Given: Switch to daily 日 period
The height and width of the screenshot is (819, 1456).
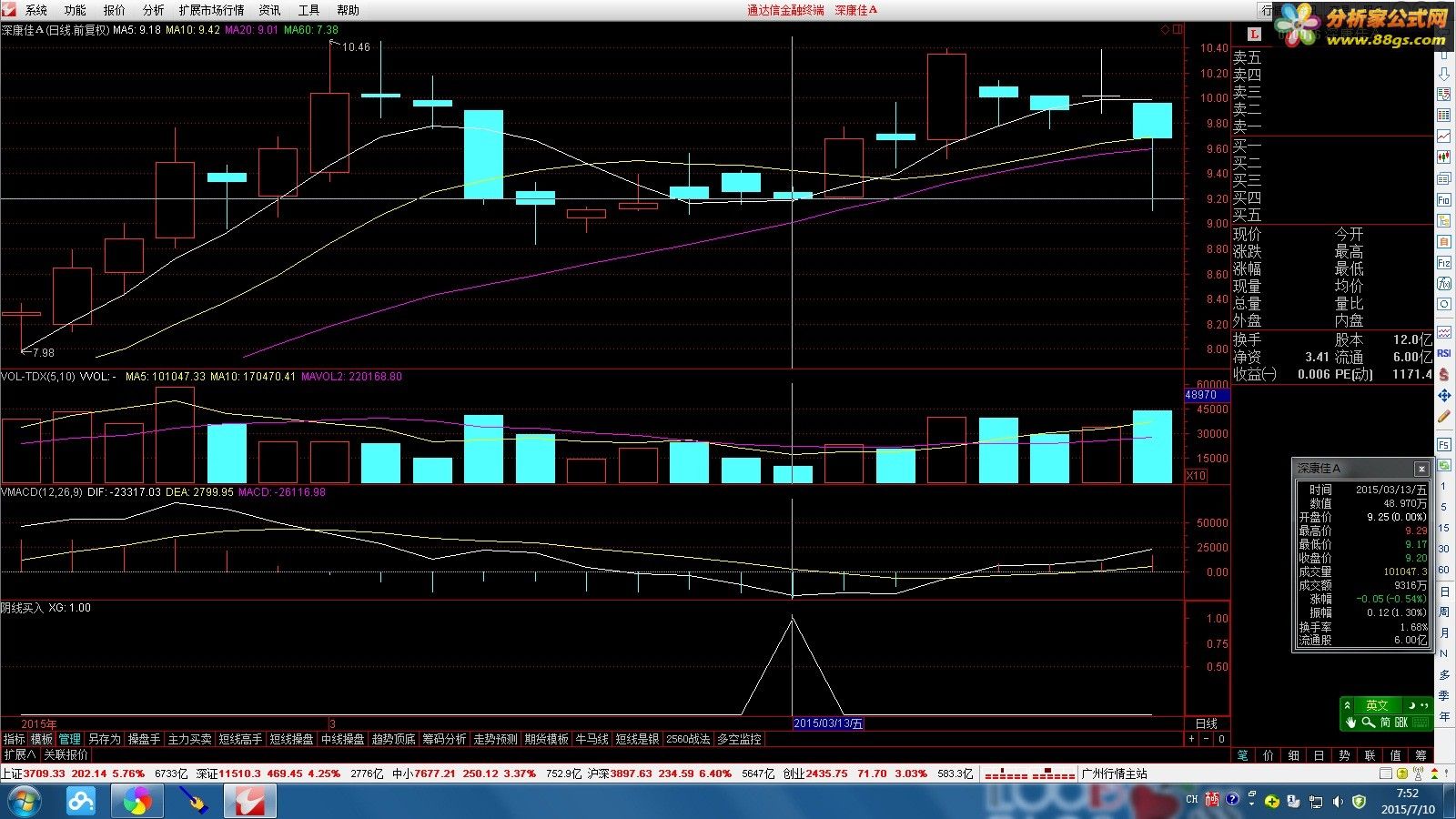Looking at the screenshot, I should (x=1444, y=591).
